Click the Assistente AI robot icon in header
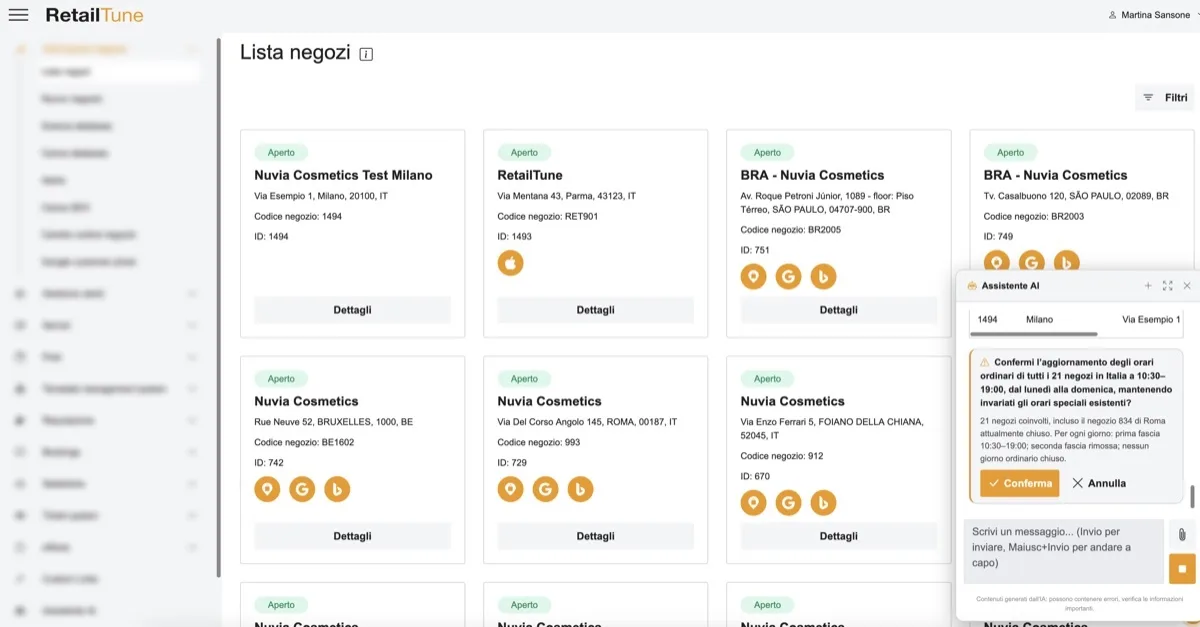1200x627 pixels. click(x=971, y=286)
